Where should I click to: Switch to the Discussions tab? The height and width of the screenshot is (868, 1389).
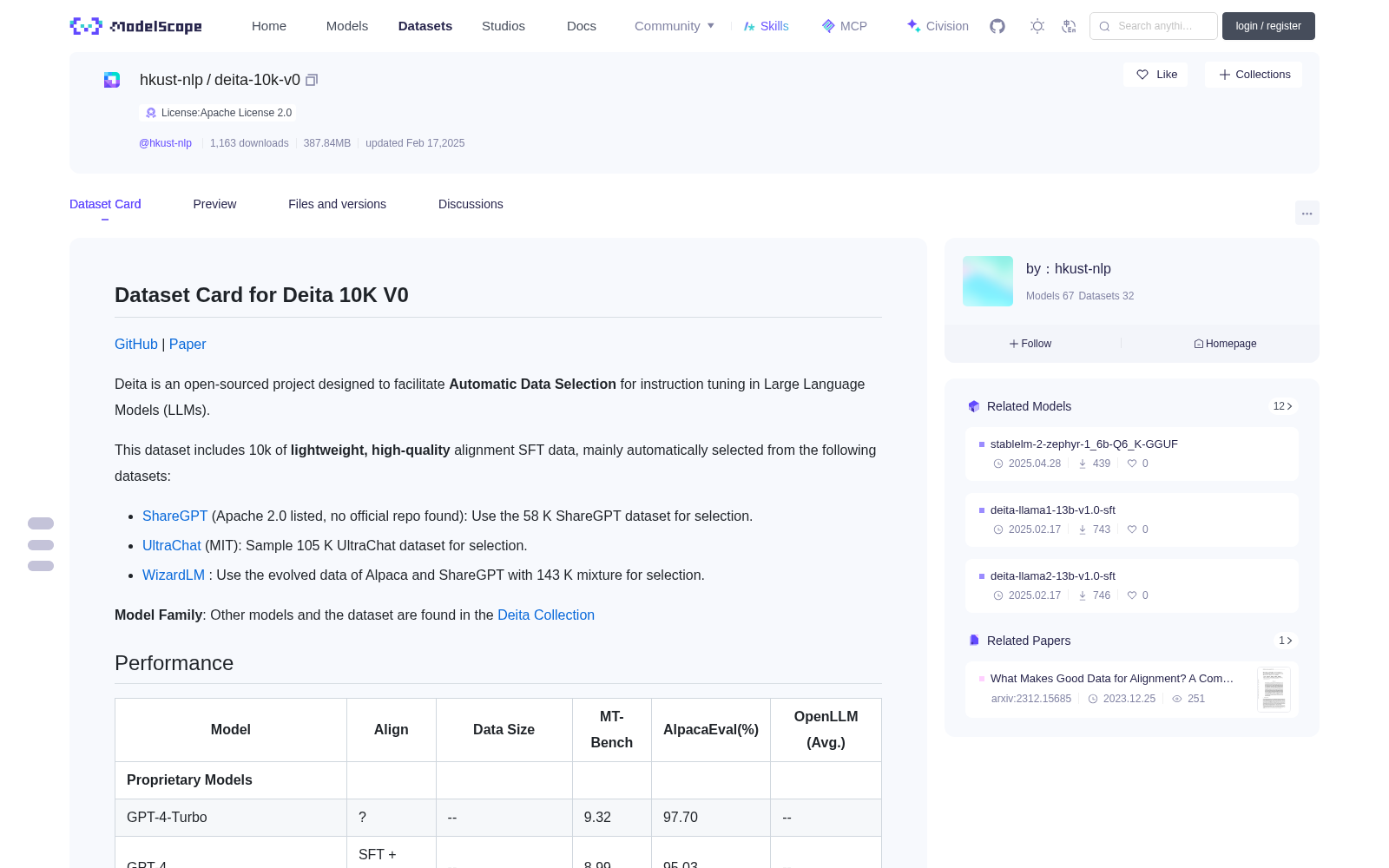[x=471, y=204]
